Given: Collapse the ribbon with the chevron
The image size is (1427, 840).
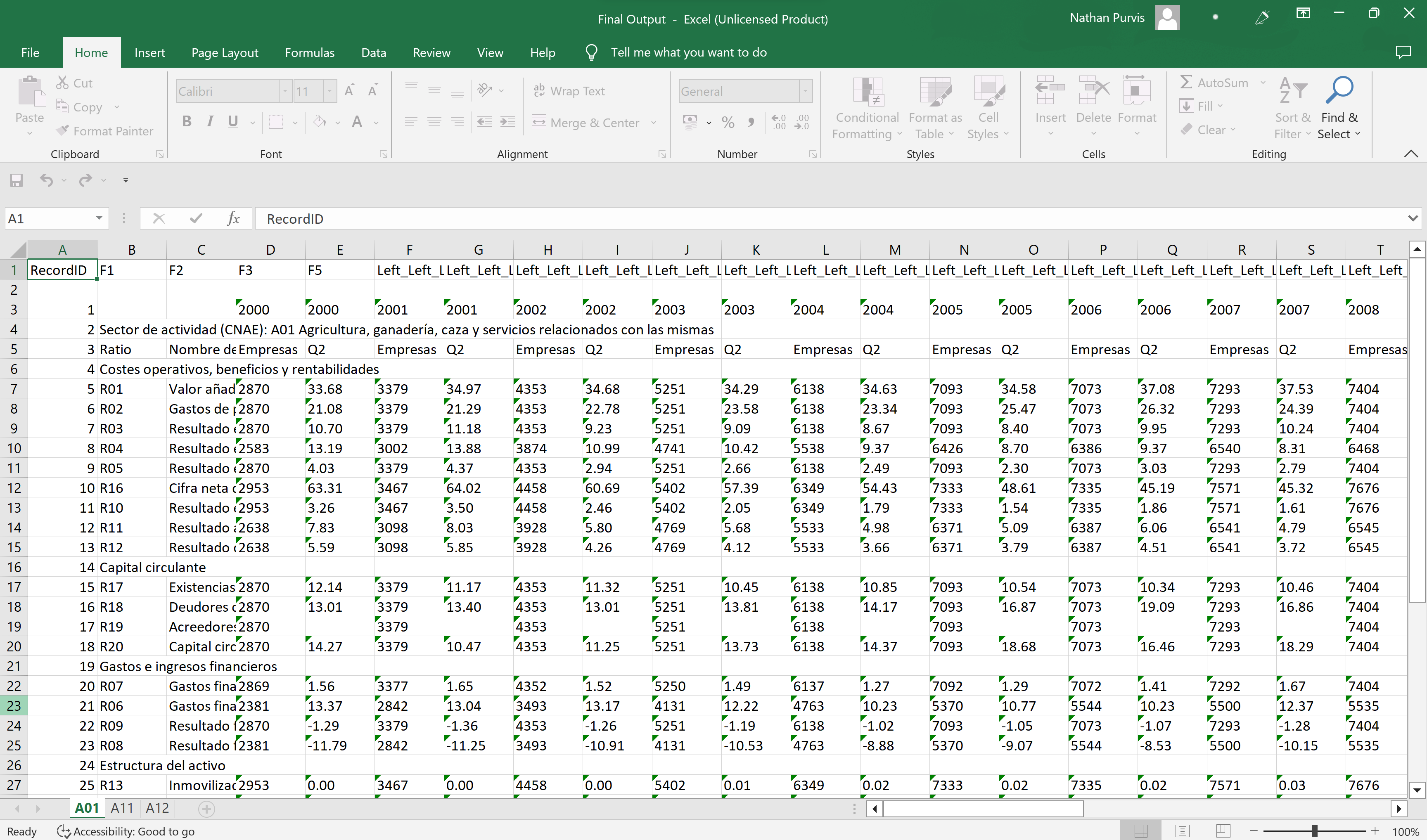Looking at the screenshot, I should coord(1410,154).
